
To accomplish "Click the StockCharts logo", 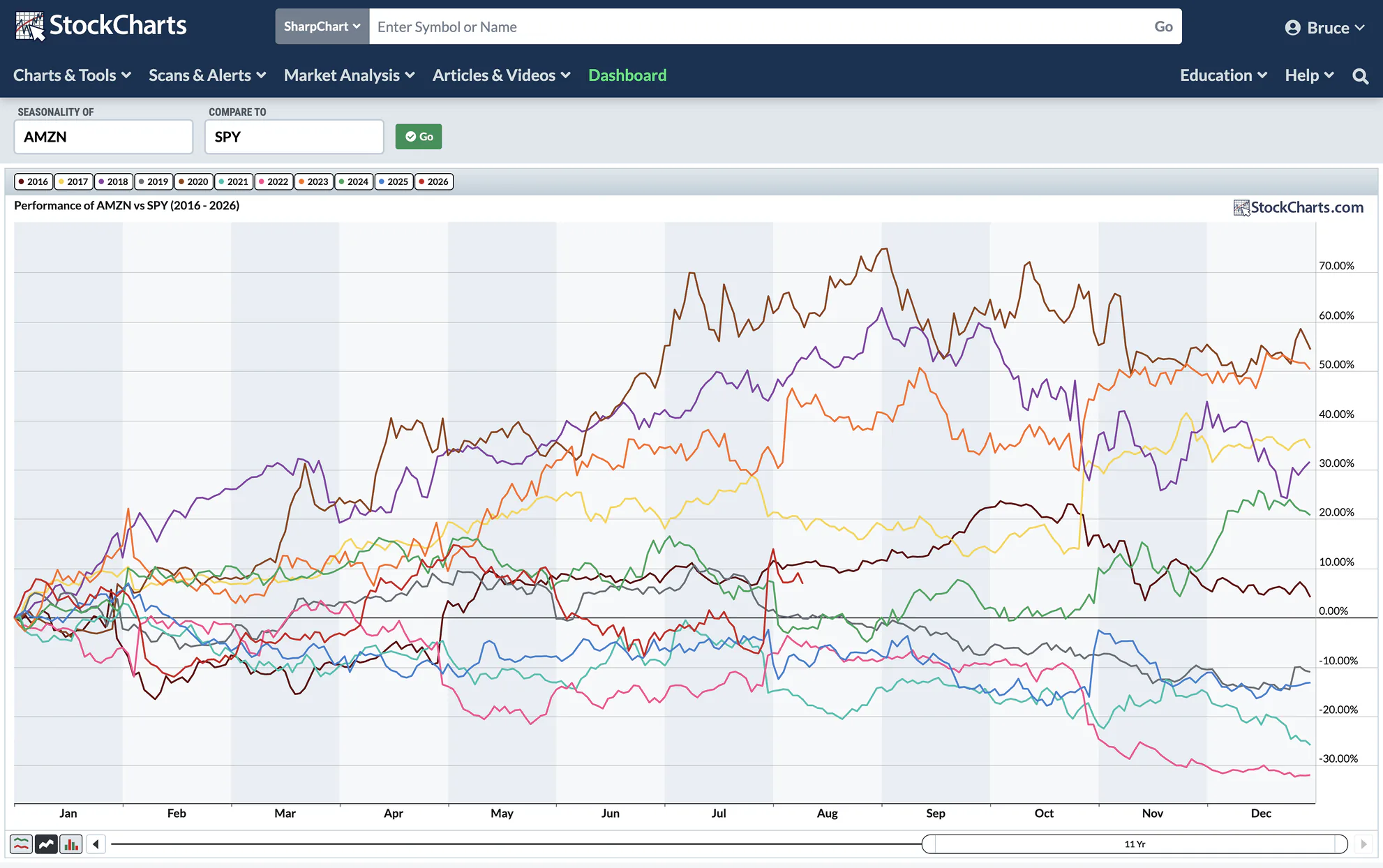I will tap(100, 26).
